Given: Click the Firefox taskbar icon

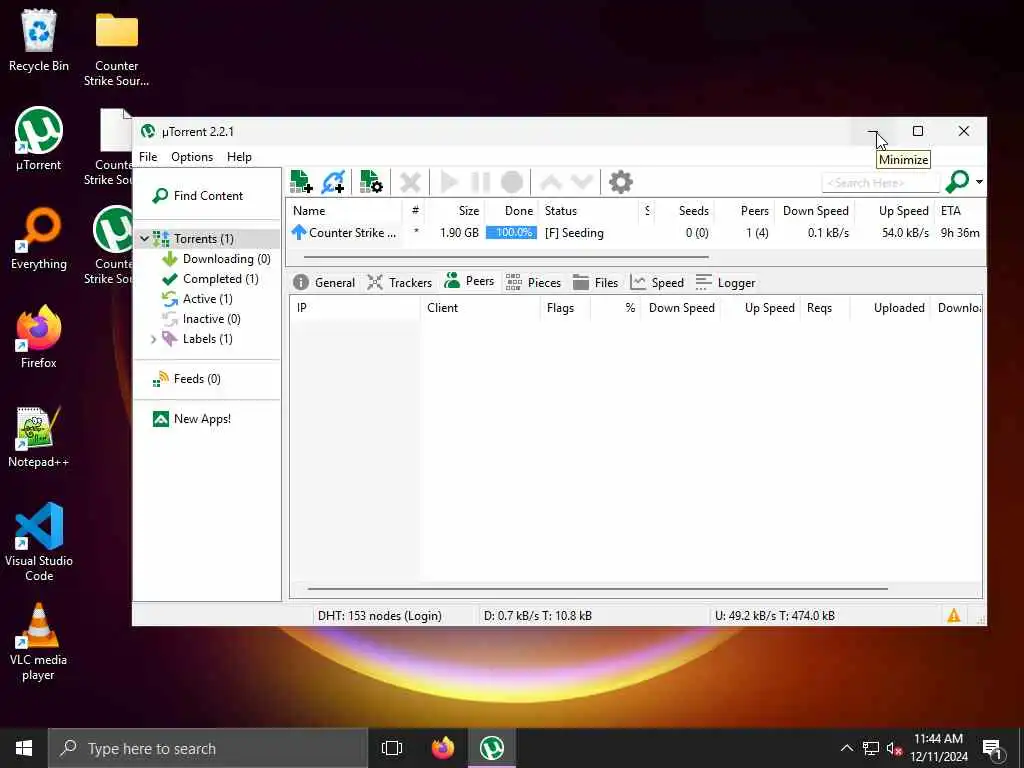Looking at the screenshot, I should (443, 748).
